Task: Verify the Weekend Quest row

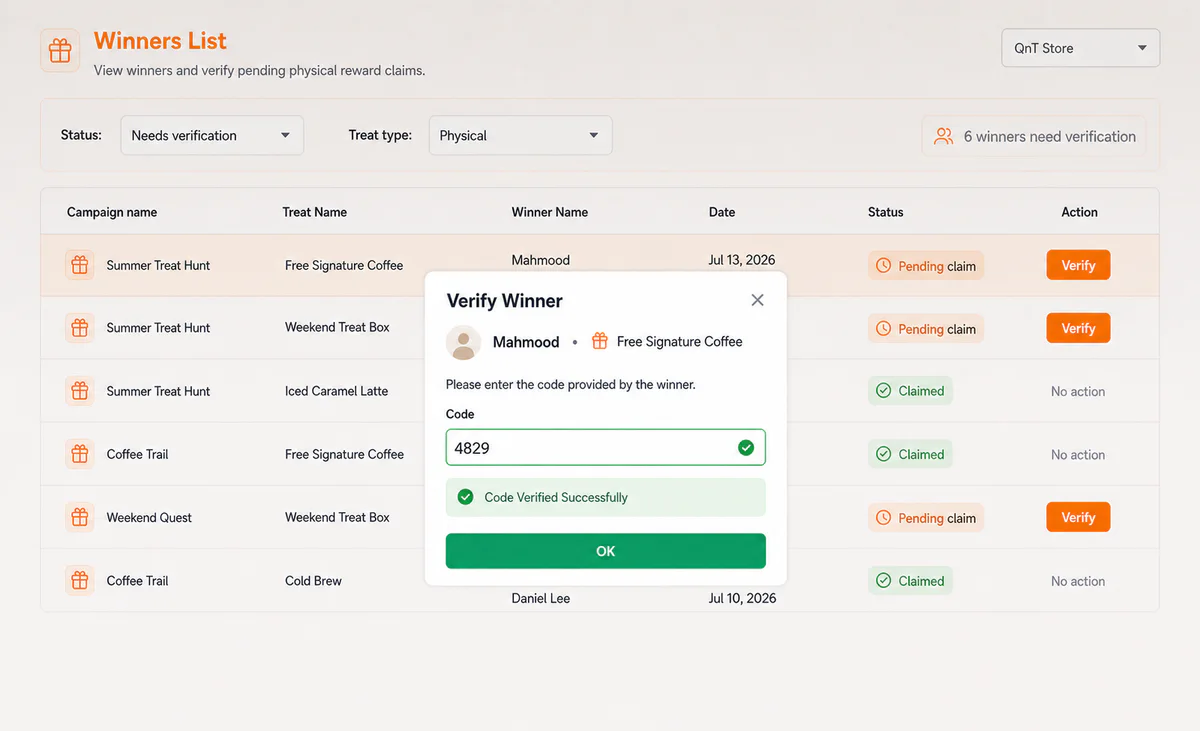Action: [x=1078, y=517]
